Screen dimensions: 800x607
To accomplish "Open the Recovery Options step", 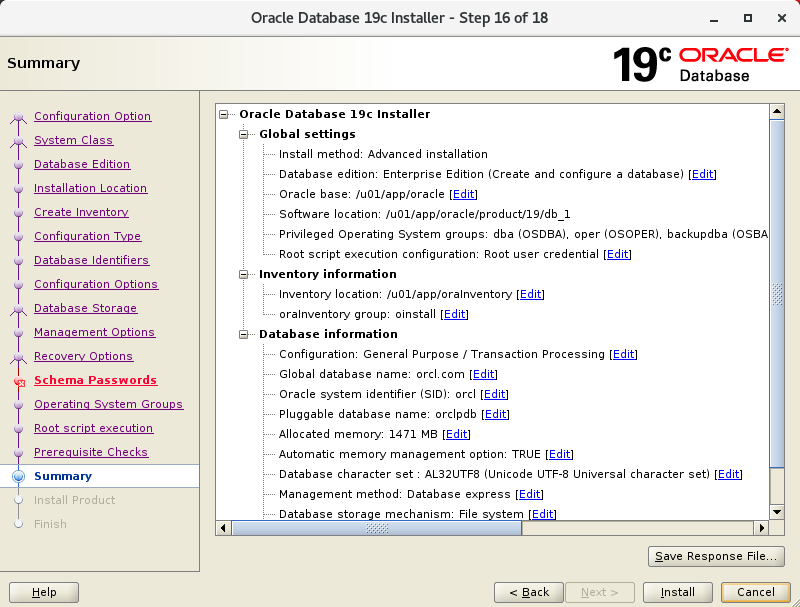I will pos(83,356).
